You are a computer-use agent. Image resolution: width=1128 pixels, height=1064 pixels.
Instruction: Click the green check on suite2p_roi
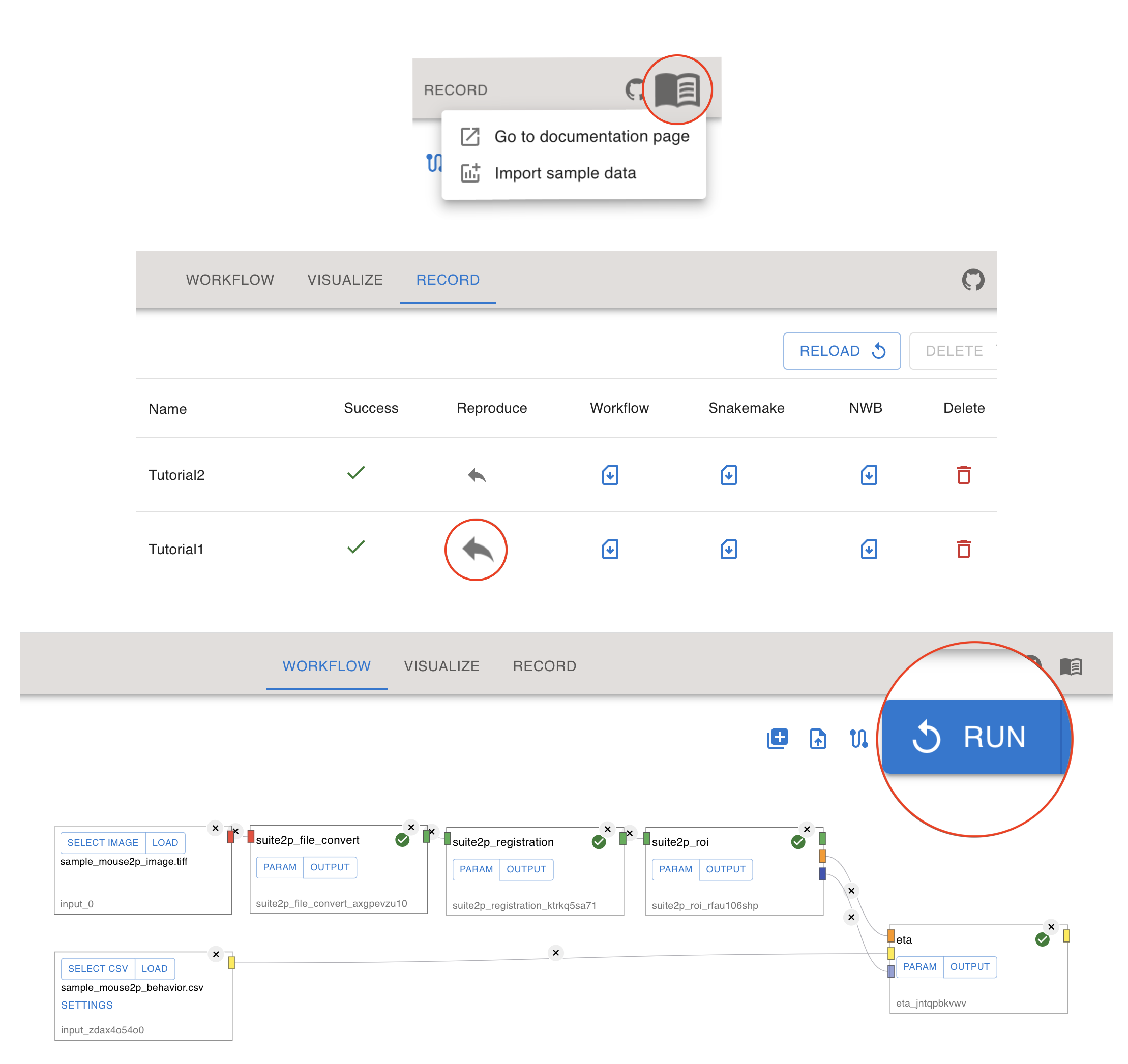pos(798,842)
